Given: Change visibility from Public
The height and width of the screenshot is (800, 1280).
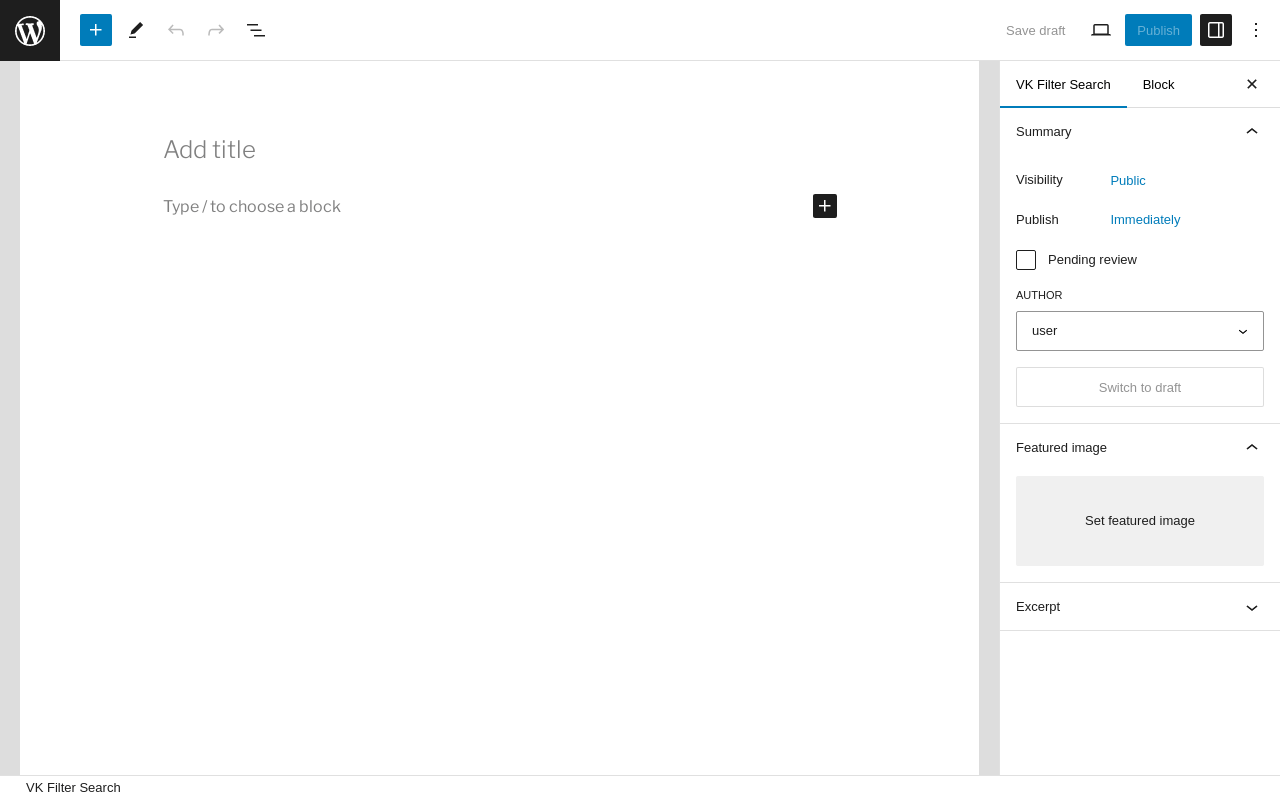Looking at the screenshot, I should tap(1128, 180).
